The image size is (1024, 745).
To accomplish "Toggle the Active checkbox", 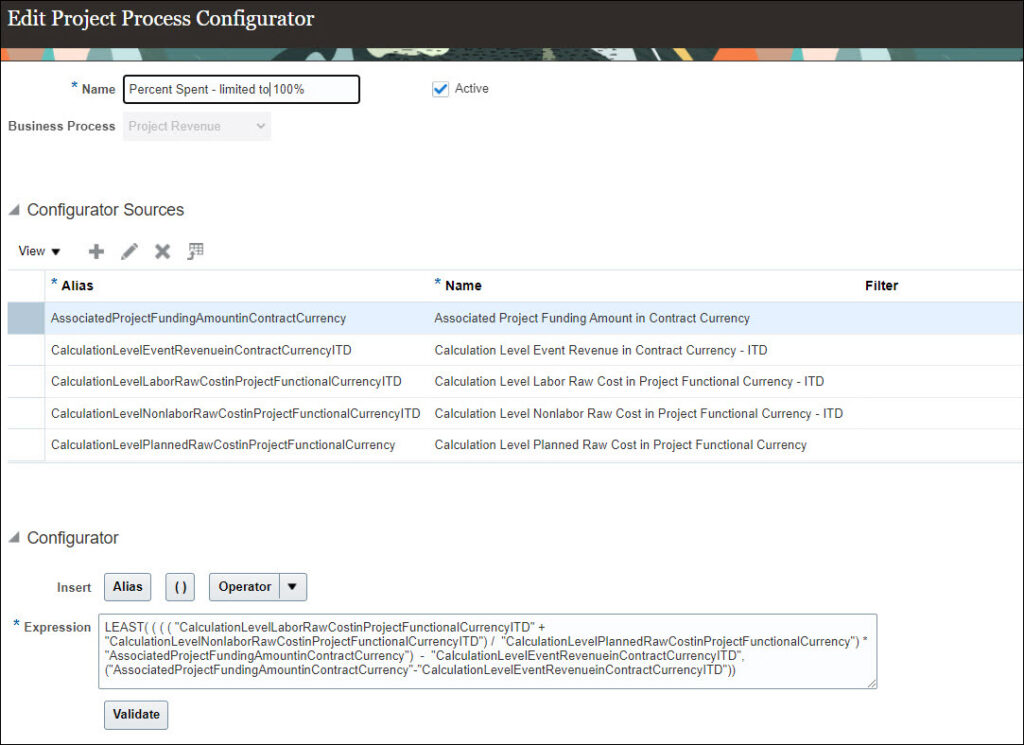I will [x=440, y=89].
